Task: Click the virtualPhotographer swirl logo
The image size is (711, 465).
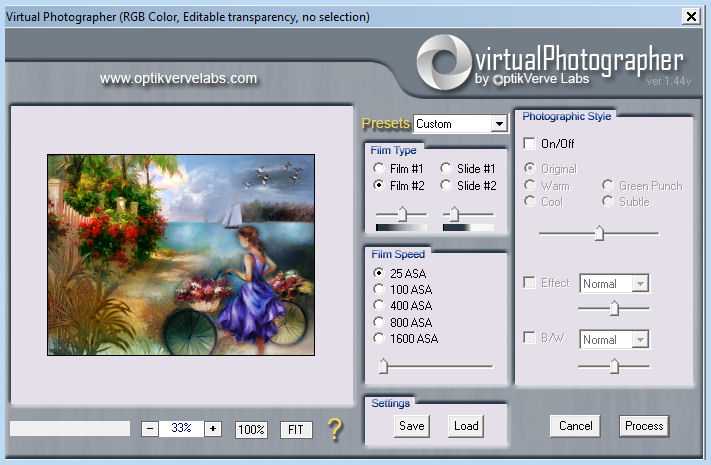Action: [444, 62]
